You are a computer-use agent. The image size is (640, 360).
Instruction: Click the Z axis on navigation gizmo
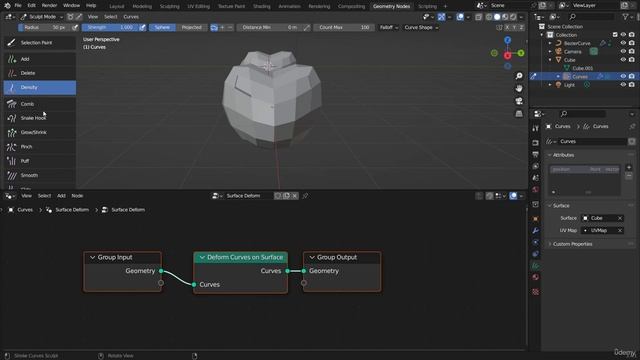tap(507, 40)
